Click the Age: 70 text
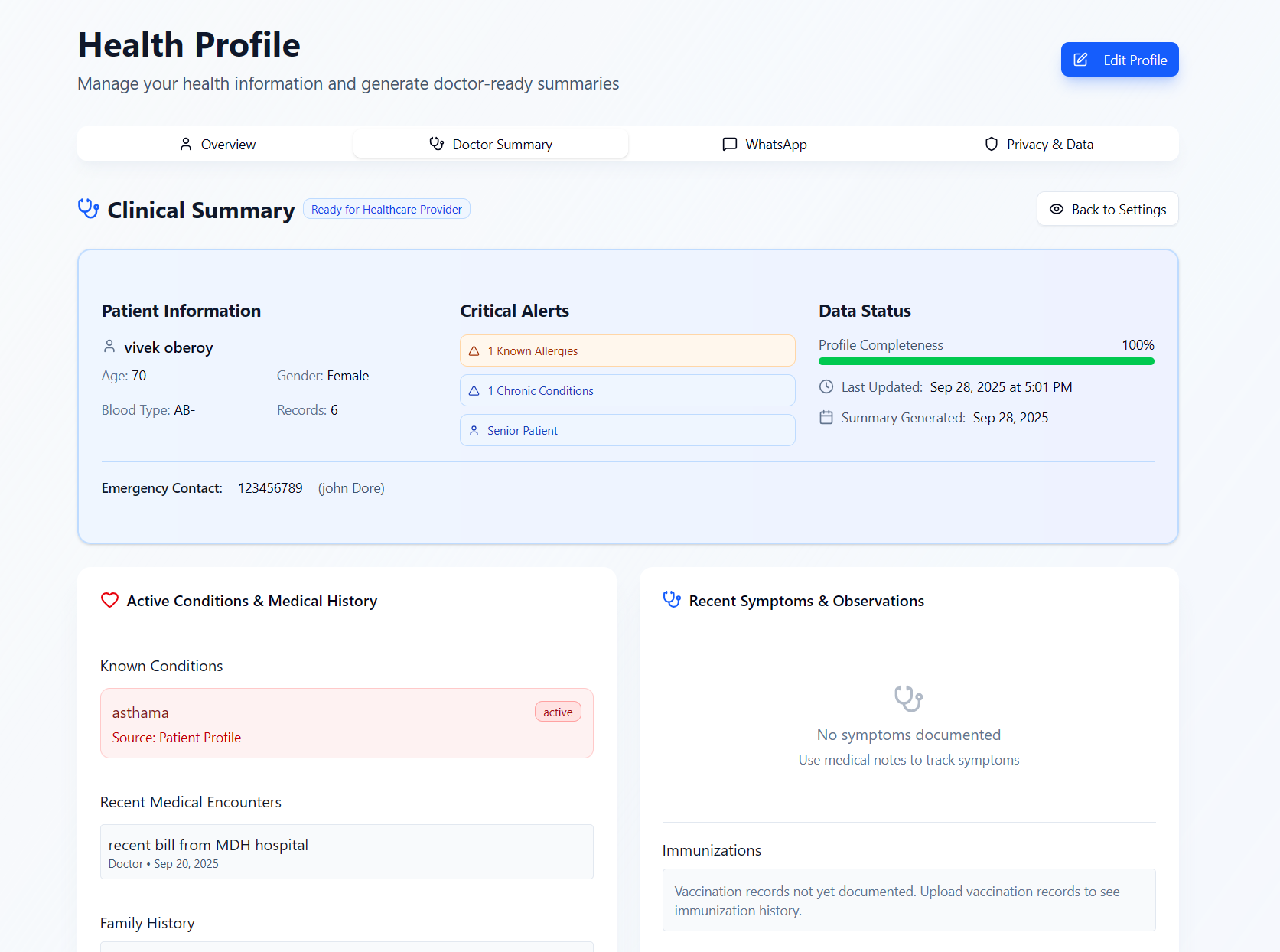This screenshot has height=952, width=1280. pyautogui.click(x=124, y=376)
